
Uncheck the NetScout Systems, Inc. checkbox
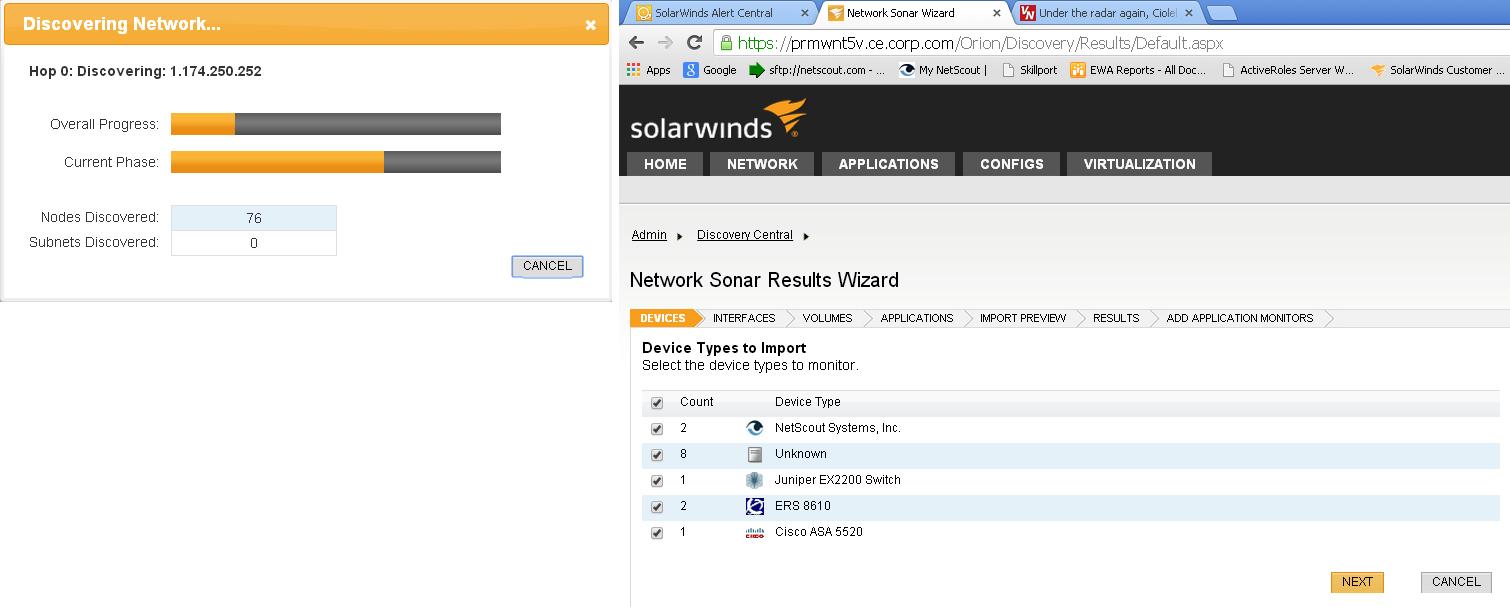click(657, 429)
